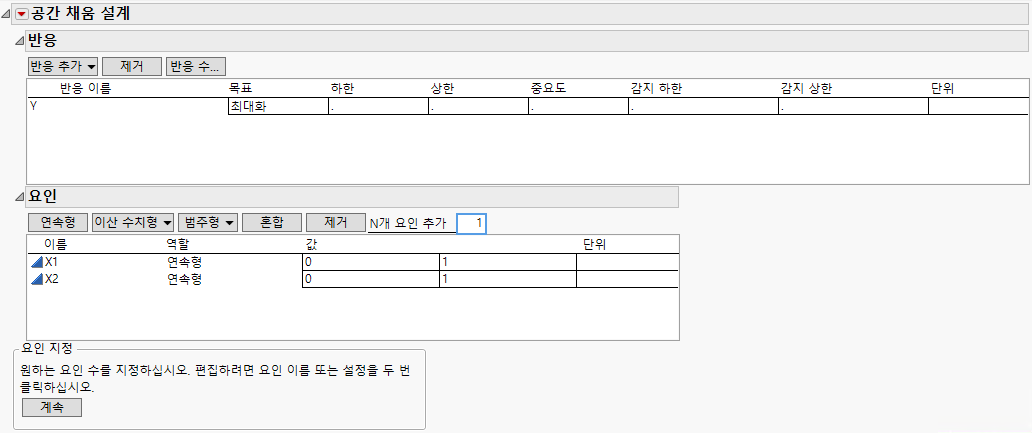Click the 연속형 role of factor X2

[184, 279]
